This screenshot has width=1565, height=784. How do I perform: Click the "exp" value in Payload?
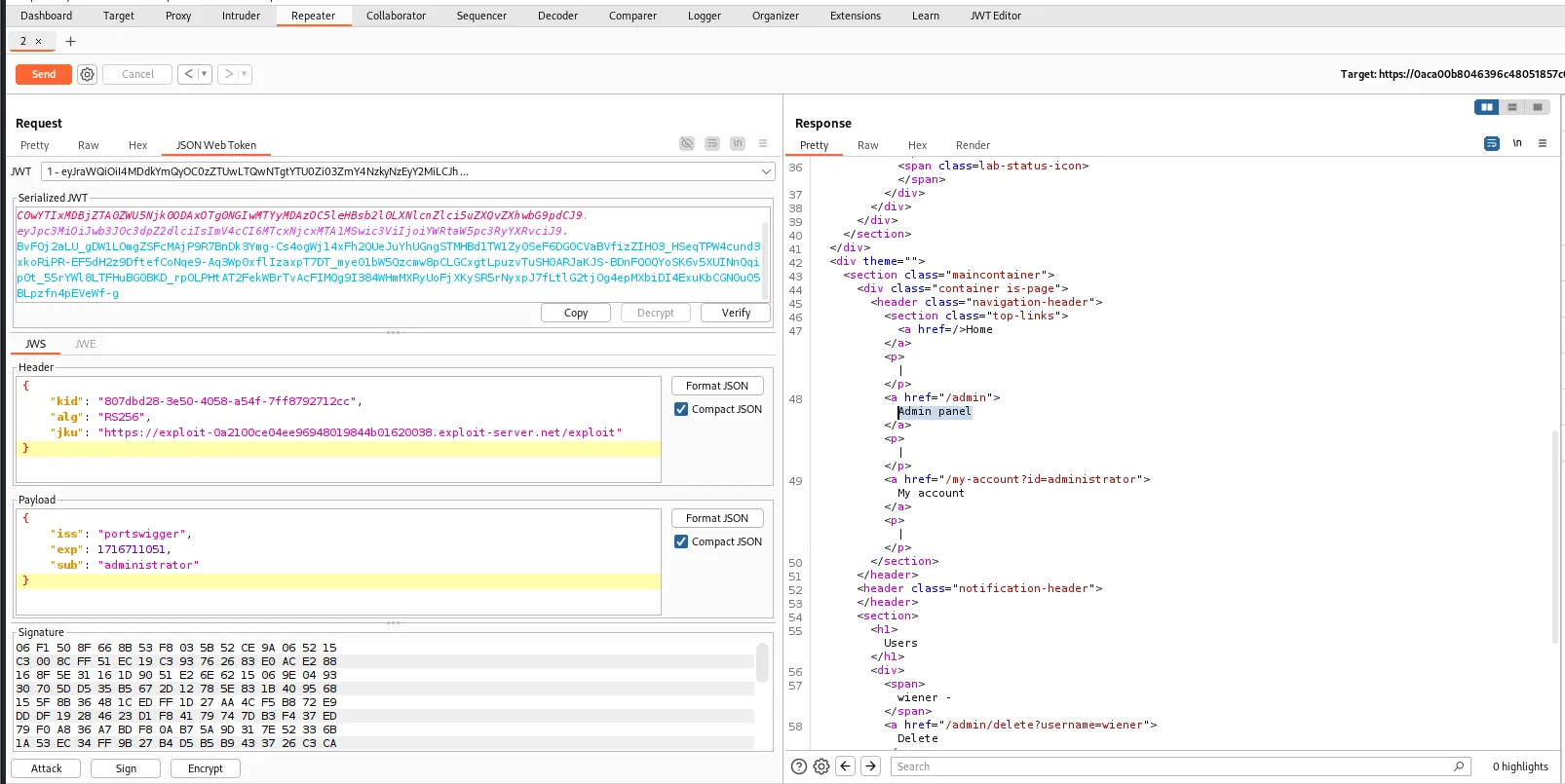132,549
